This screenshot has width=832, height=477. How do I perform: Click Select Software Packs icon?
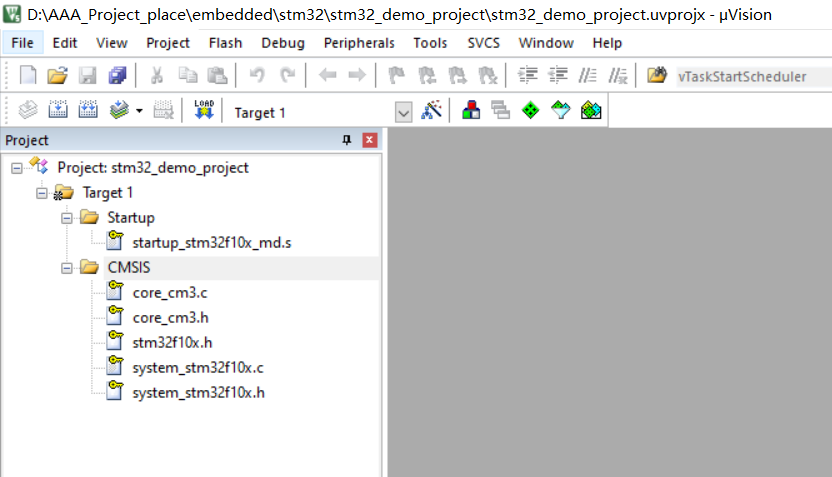click(561, 110)
